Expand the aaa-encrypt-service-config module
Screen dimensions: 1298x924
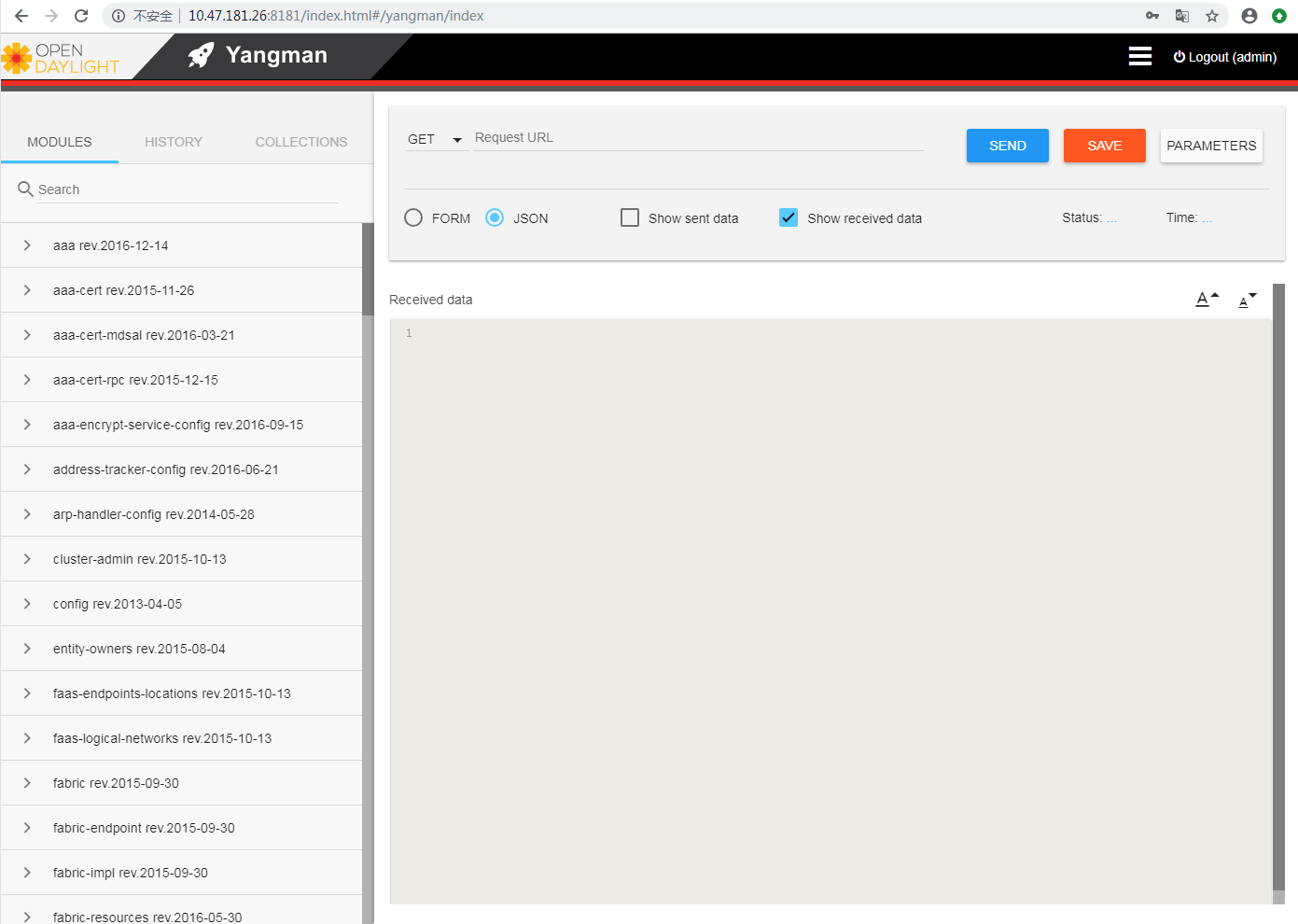(27, 425)
